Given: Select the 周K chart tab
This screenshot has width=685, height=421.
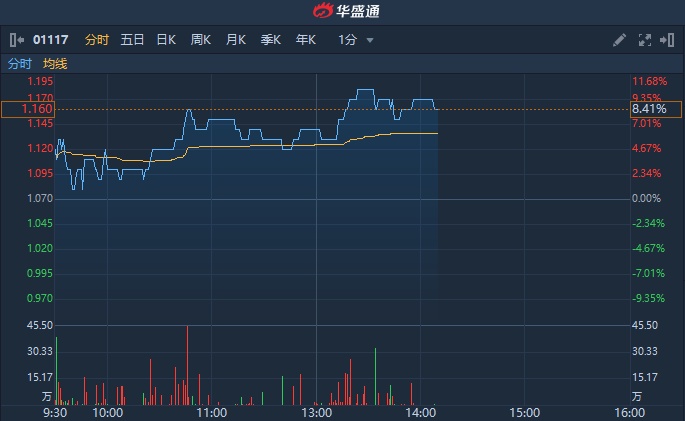Looking at the screenshot, I should pos(201,40).
